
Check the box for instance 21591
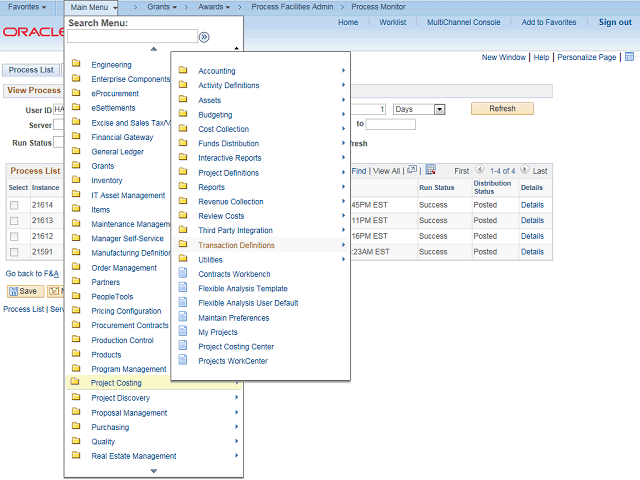(x=14, y=253)
